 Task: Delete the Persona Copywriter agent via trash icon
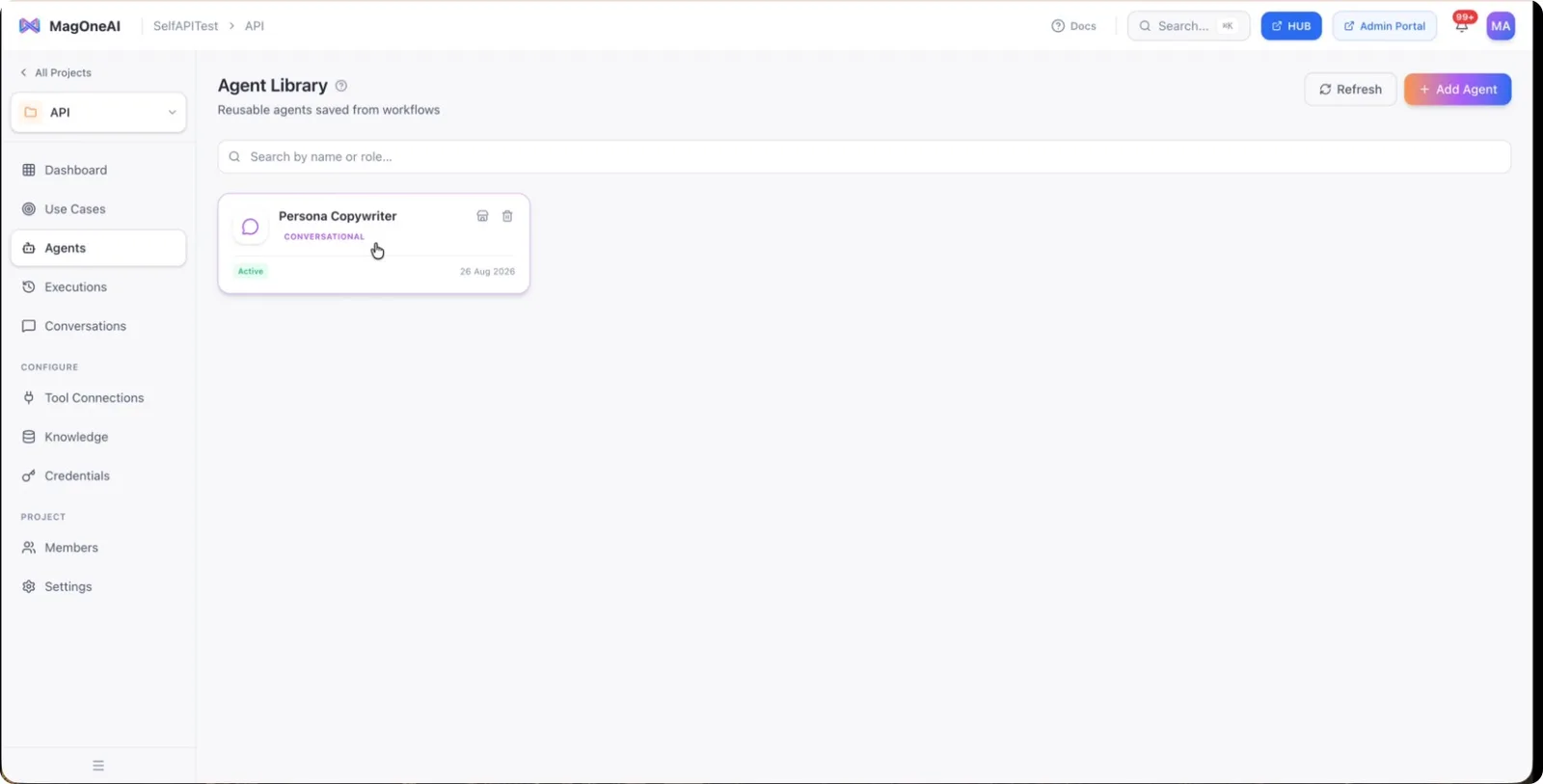point(507,216)
